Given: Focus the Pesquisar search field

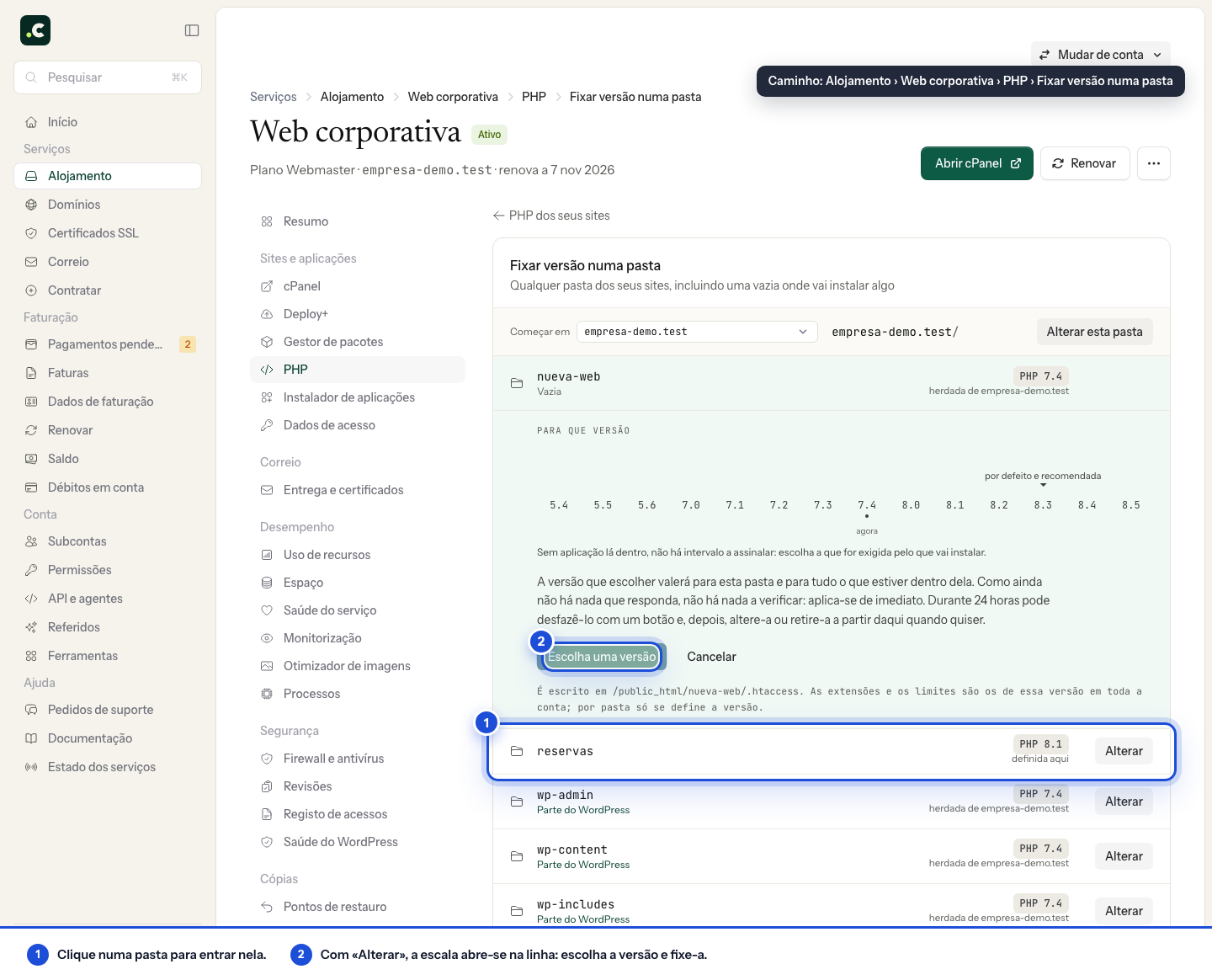Looking at the screenshot, I should 108,77.
